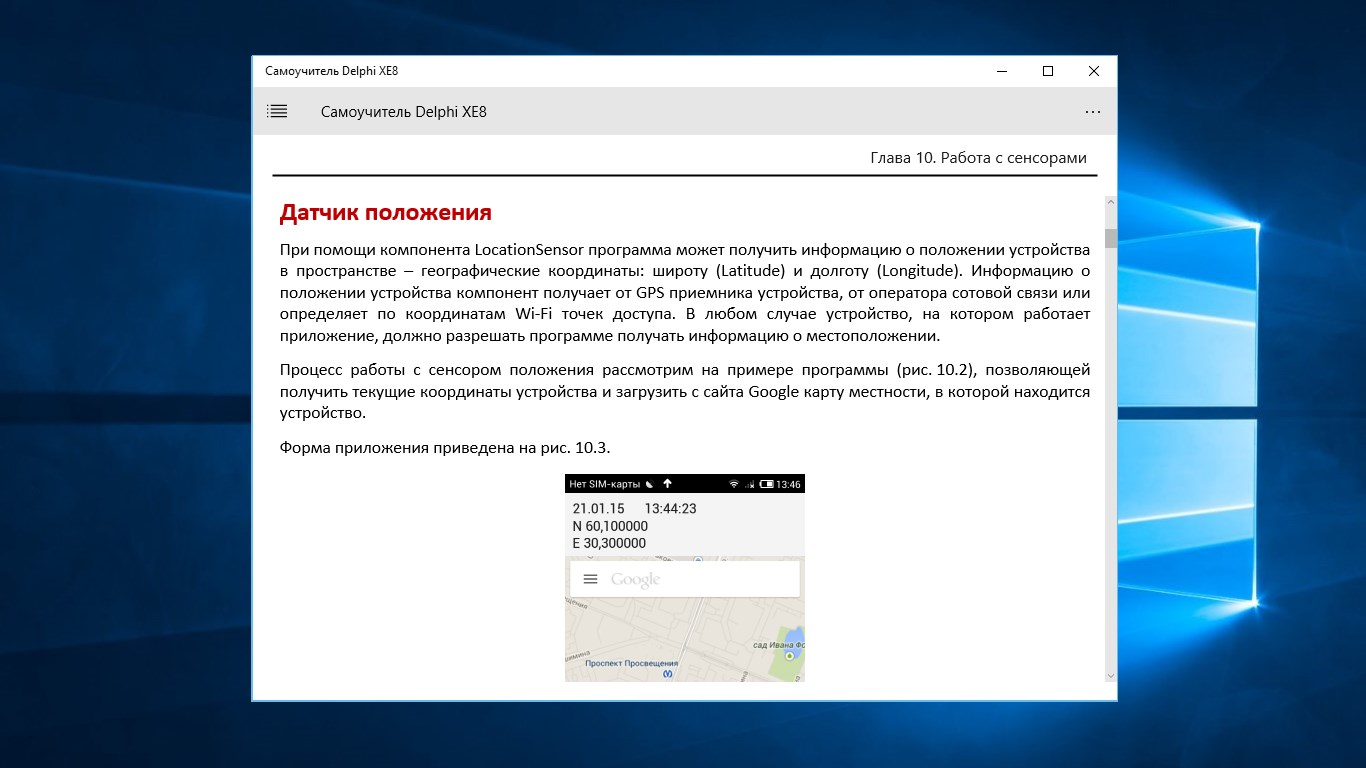Click the scrollbar up arrow
1366x768 pixels.
point(1110,203)
